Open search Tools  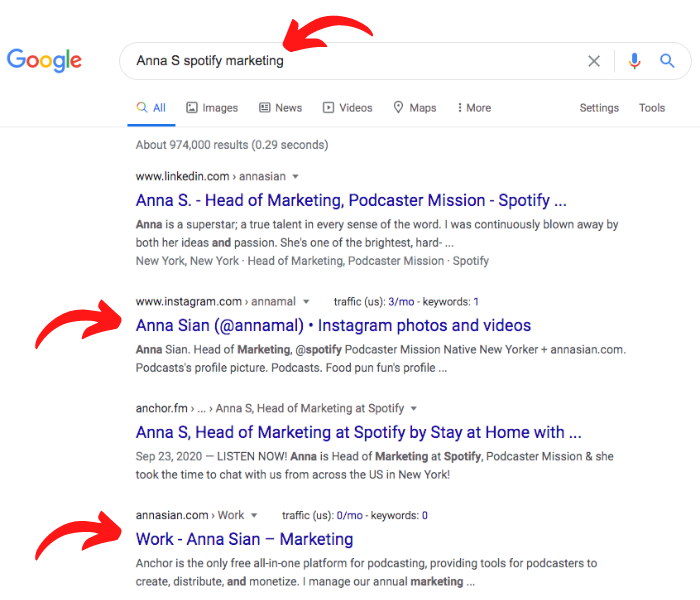[652, 108]
